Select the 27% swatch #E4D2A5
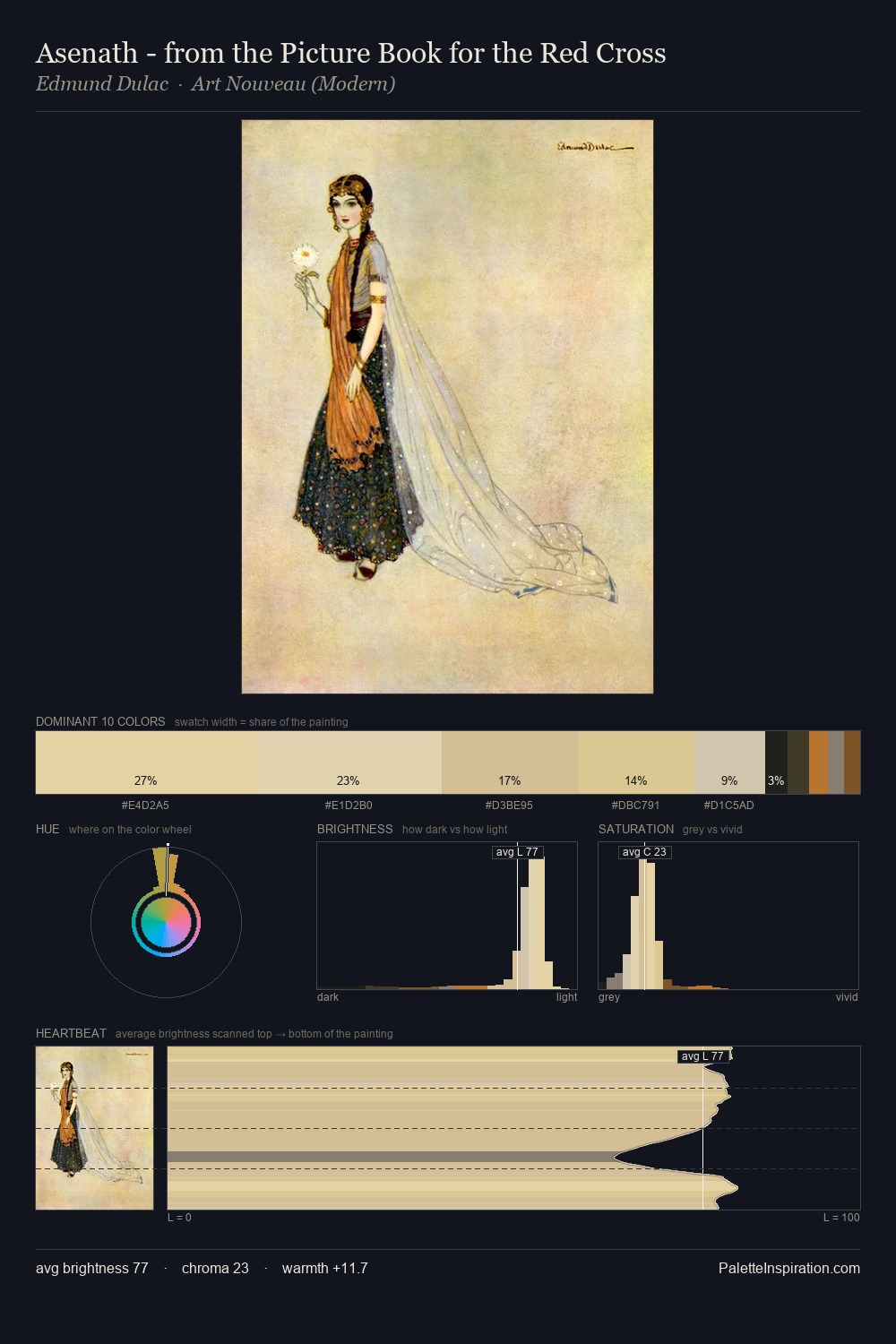The width and height of the screenshot is (896, 1344). point(146,762)
